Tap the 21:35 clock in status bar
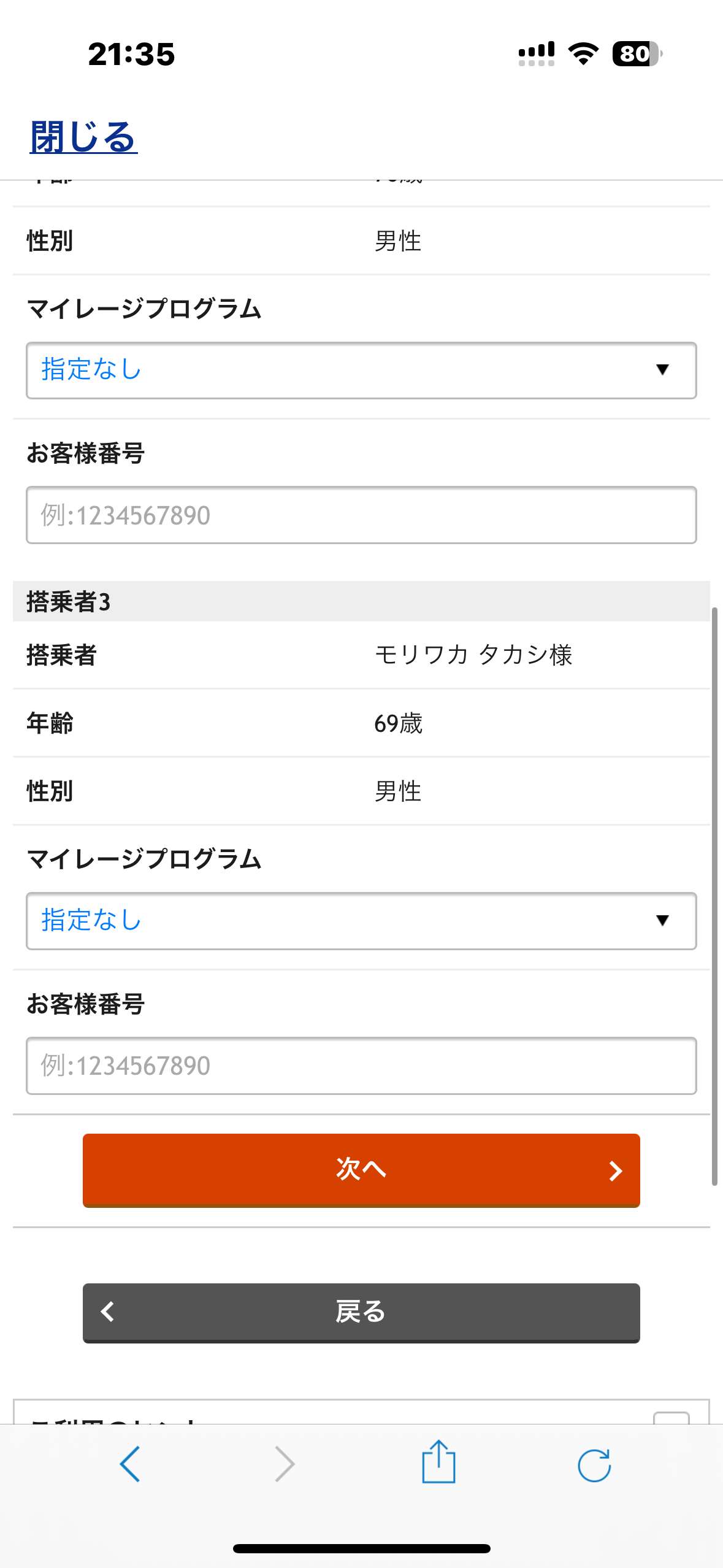This screenshot has width=723, height=1568. (x=131, y=54)
